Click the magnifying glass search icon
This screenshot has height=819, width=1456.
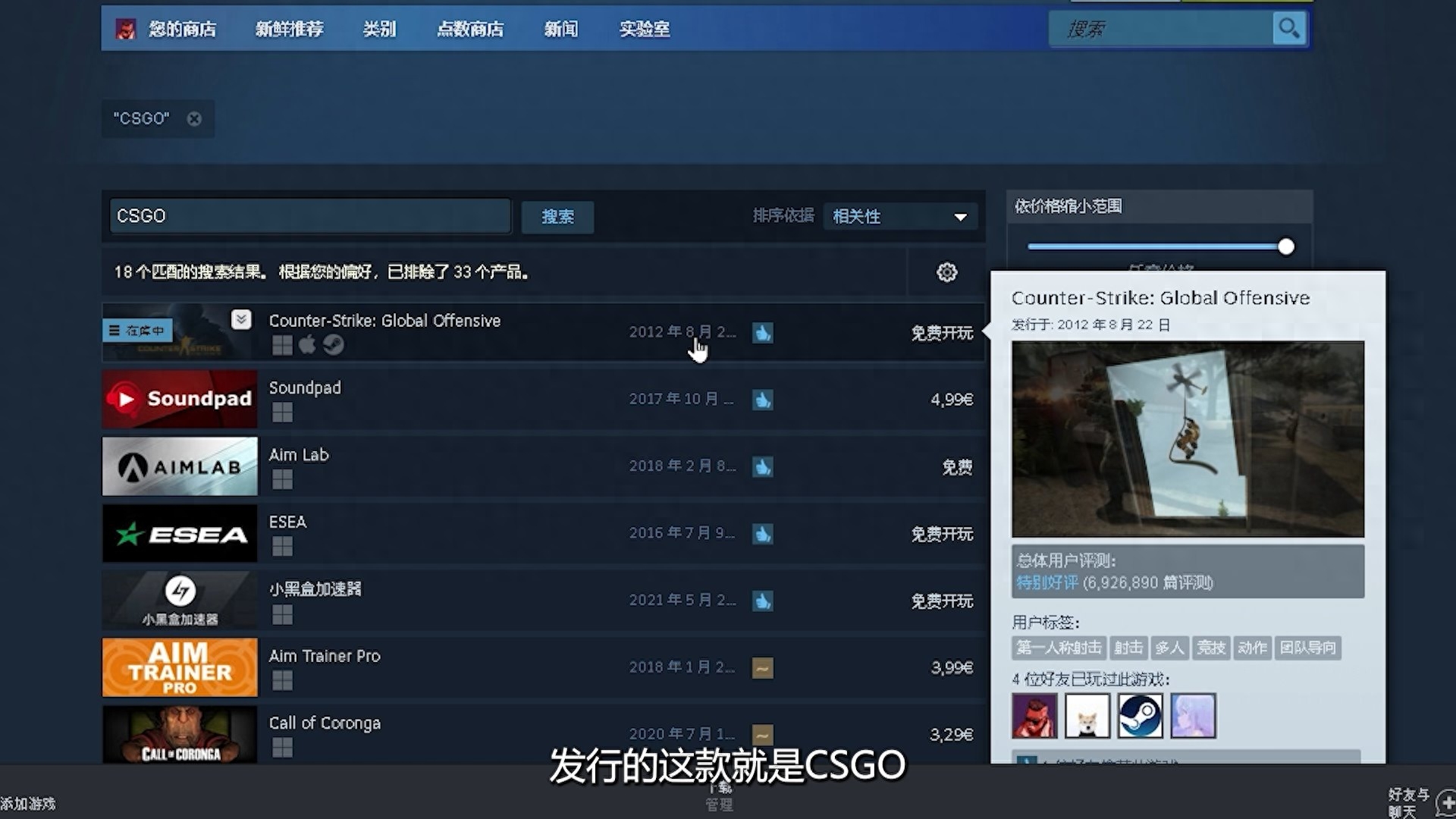(x=1288, y=28)
